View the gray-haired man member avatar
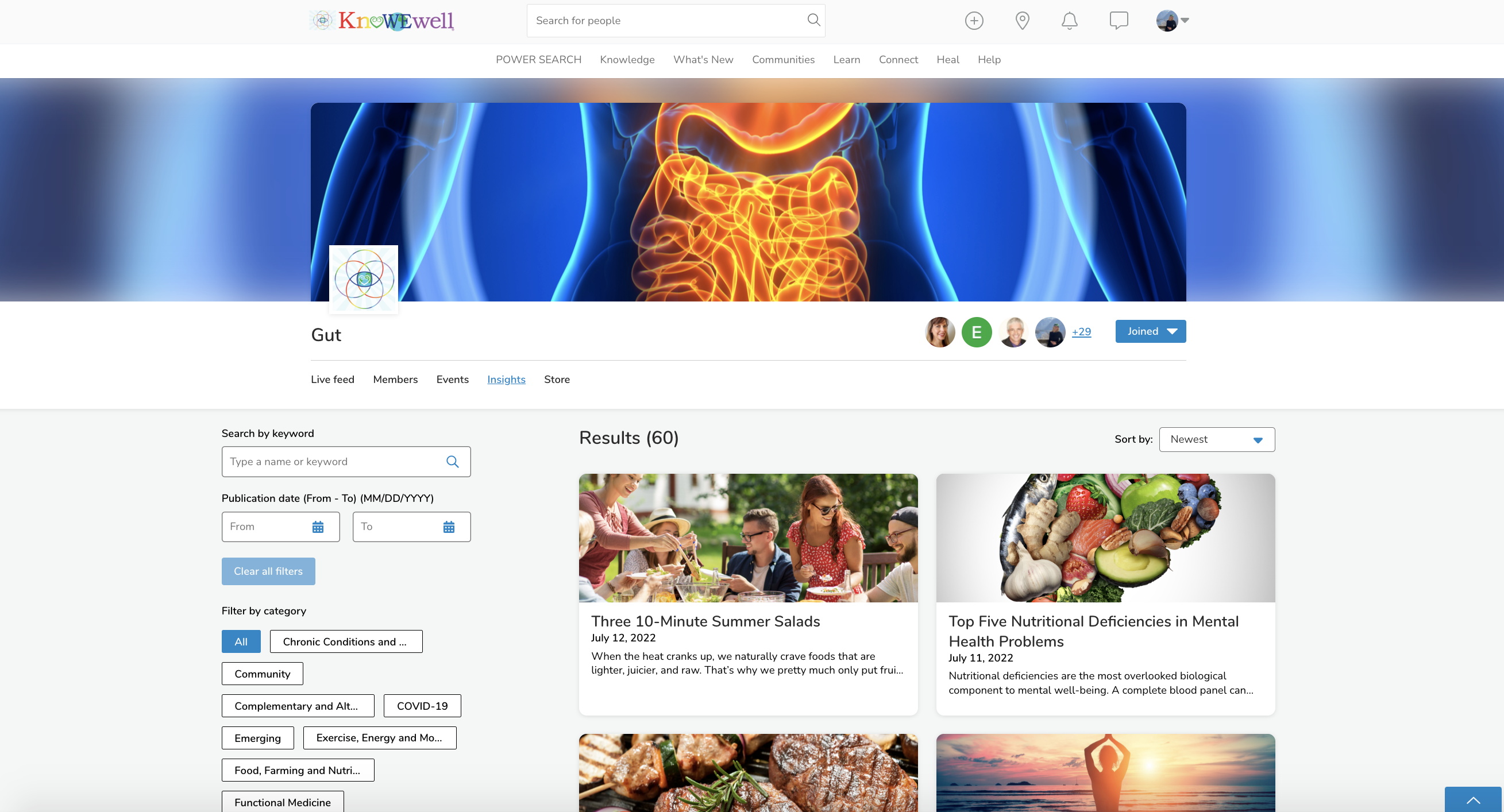Viewport: 1504px width, 812px height. (x=1013, y=332)
